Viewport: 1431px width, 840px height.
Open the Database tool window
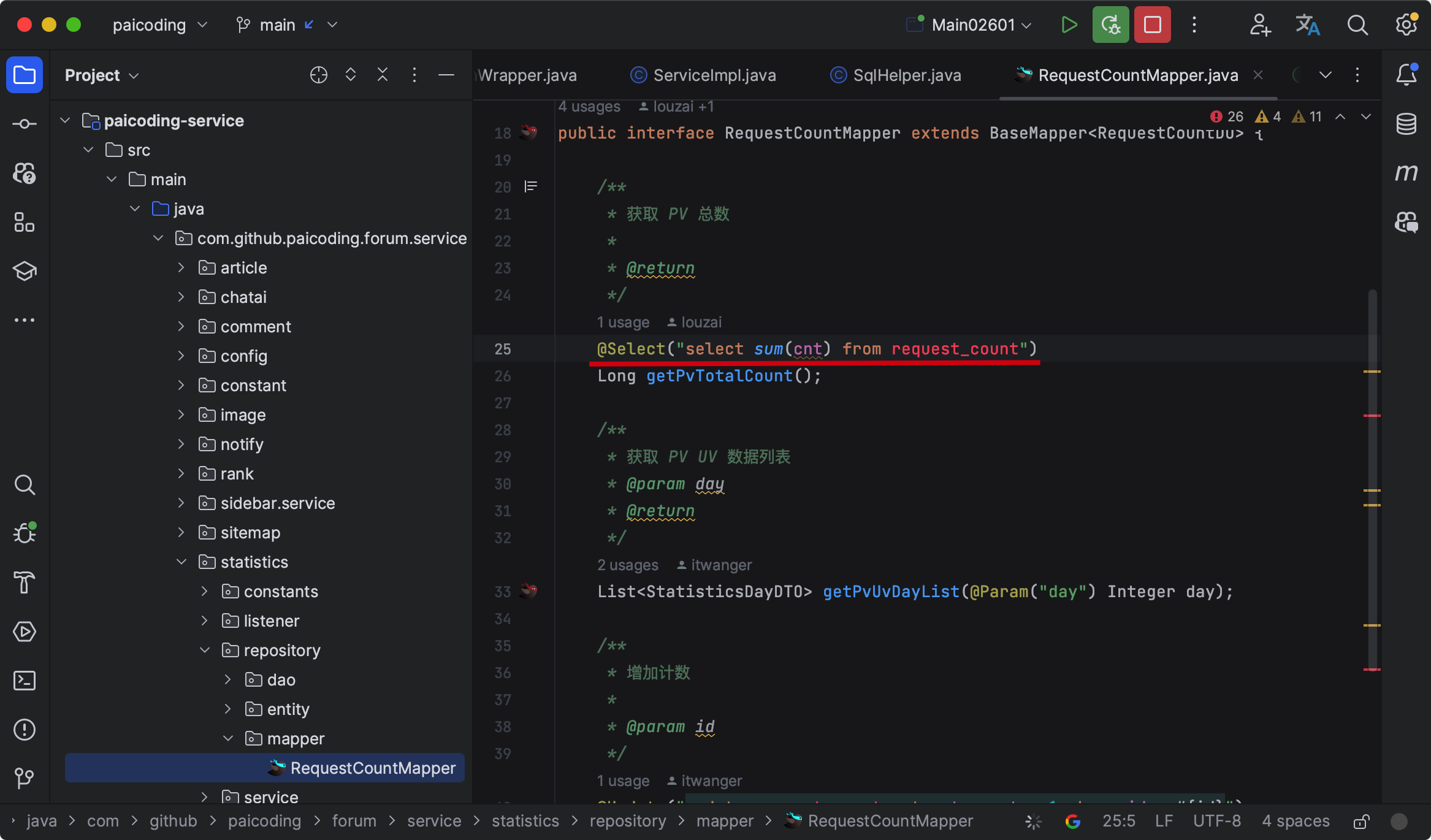(x=1406, y=124)
